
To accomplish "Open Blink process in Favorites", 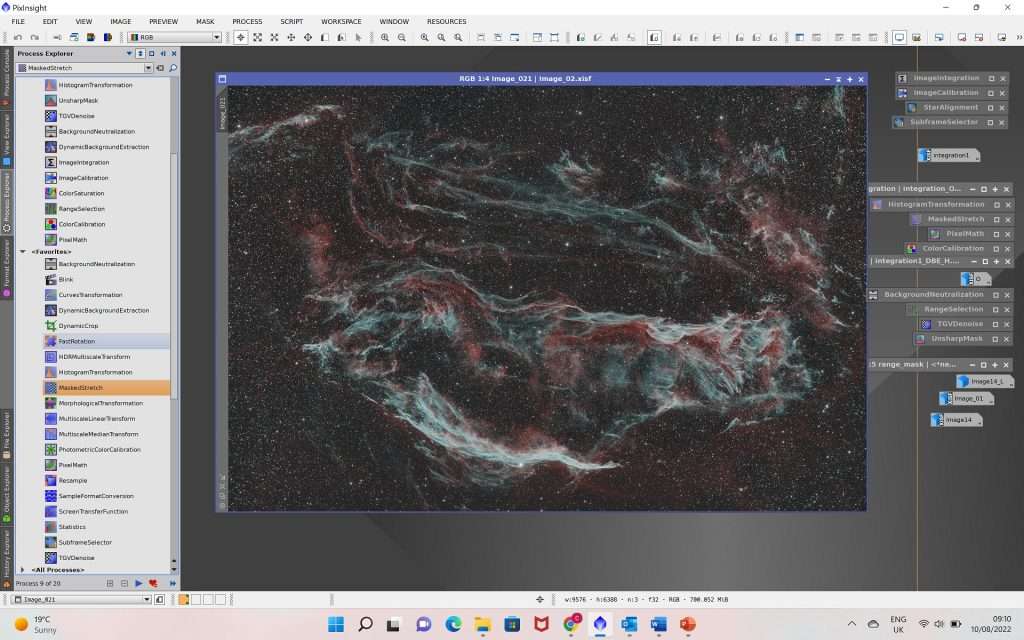I will coord(65,280).
